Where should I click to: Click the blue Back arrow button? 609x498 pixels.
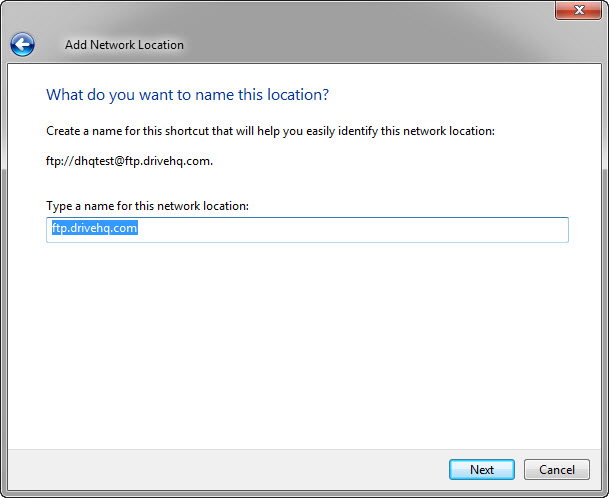pos(22,44)
